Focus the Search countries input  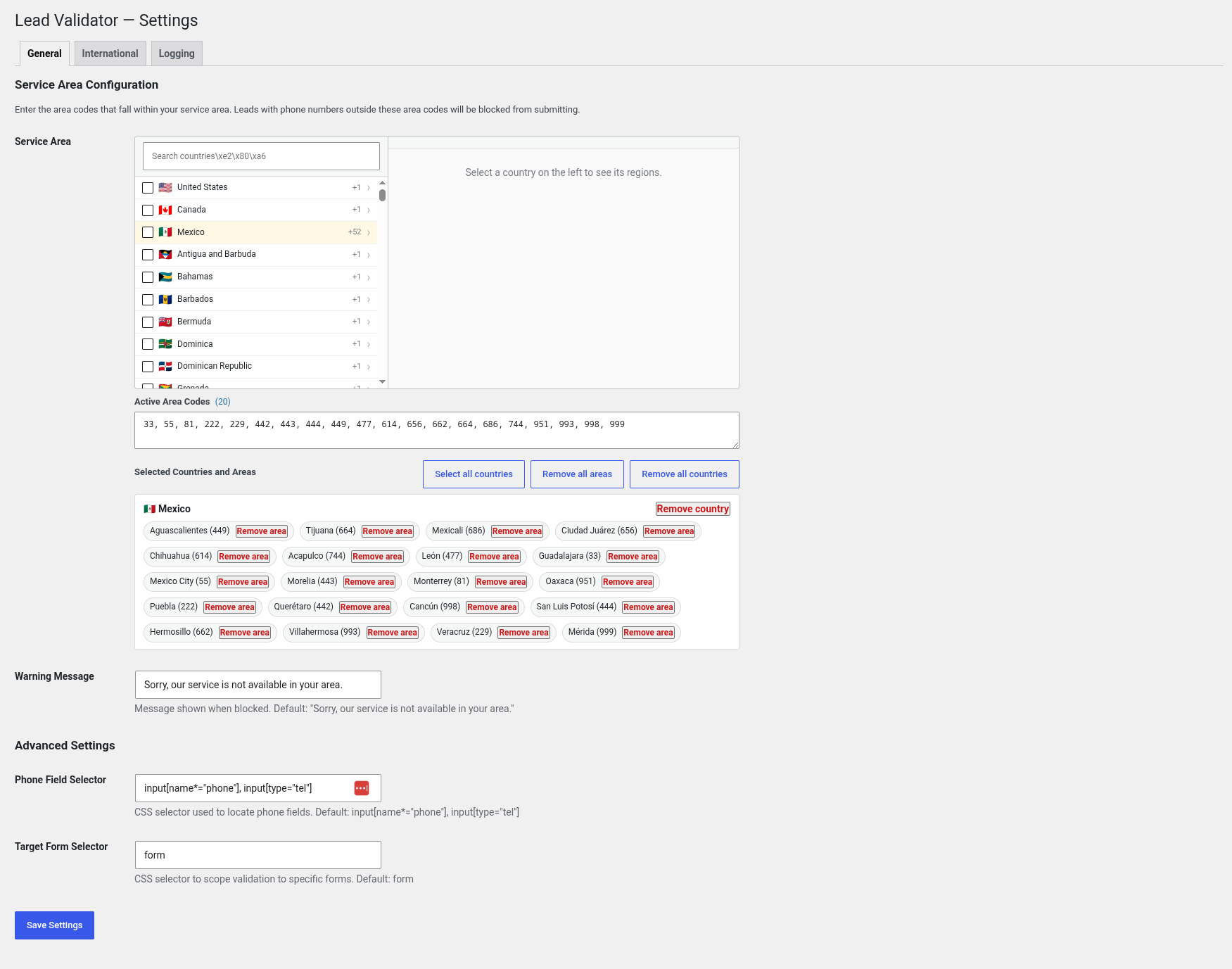point(261,156)
